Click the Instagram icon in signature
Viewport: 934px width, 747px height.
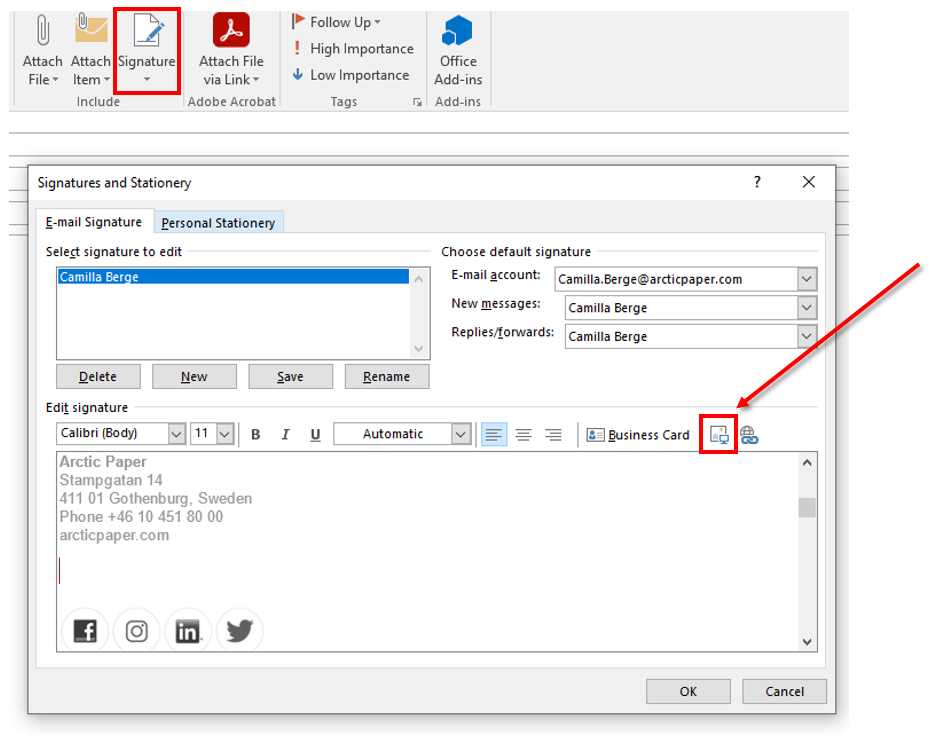(x=136, y=630)
